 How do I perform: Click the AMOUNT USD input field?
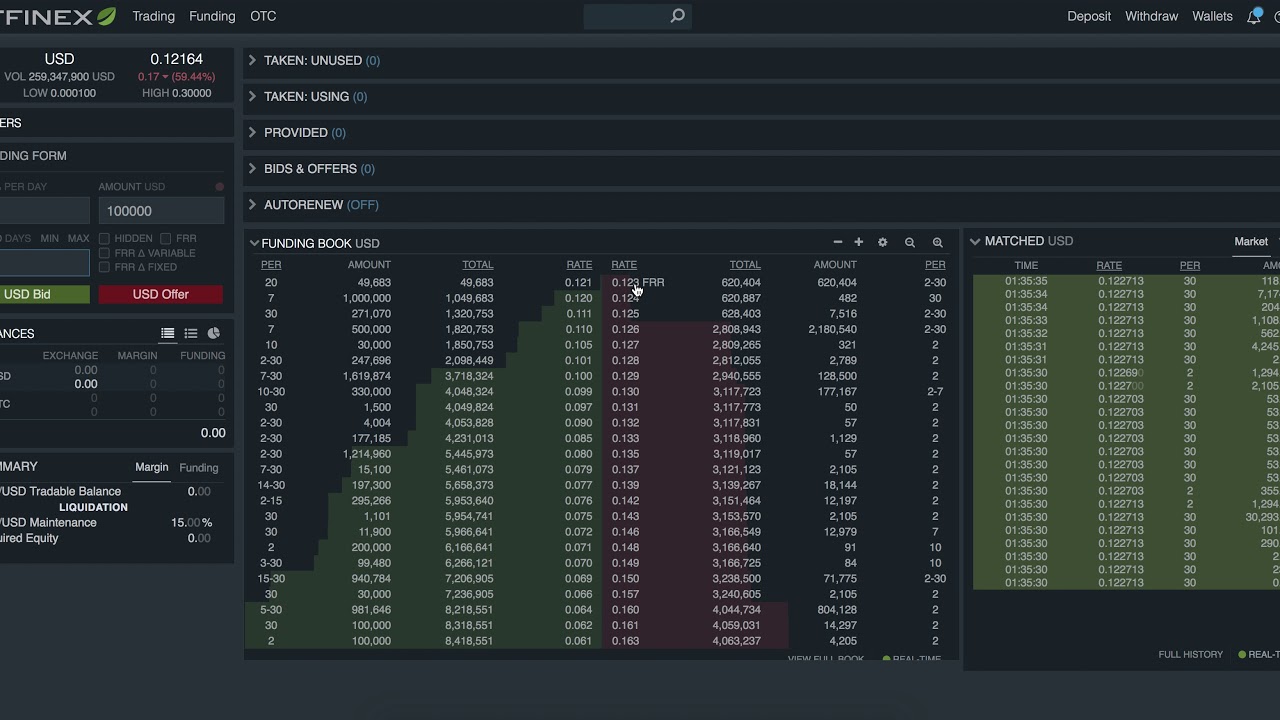(161, 211)
